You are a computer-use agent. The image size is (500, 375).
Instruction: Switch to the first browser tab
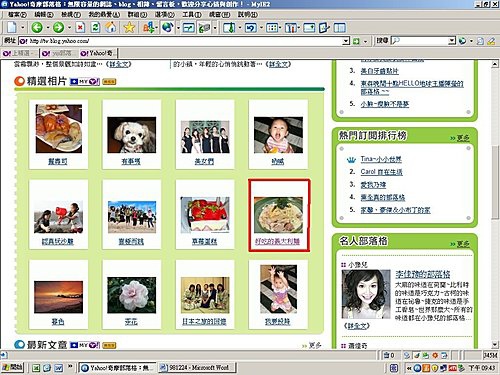tap(20, 53)
